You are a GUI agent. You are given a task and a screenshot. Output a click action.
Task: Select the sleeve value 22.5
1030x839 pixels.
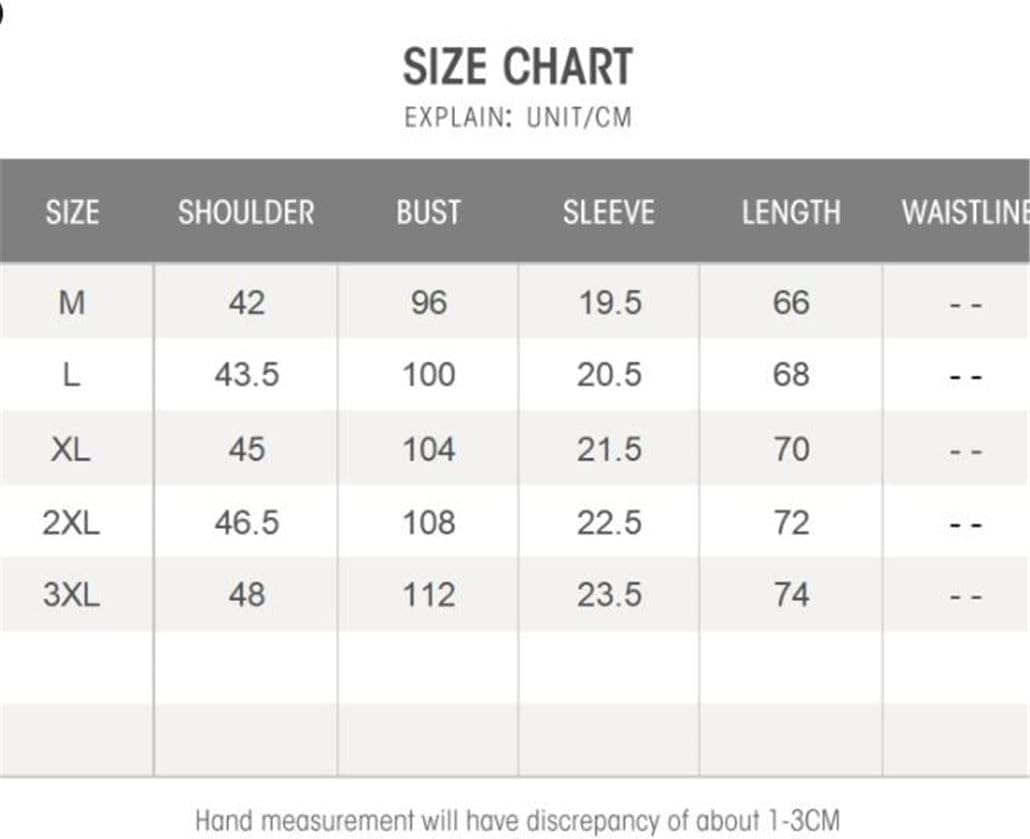point(609,522)
